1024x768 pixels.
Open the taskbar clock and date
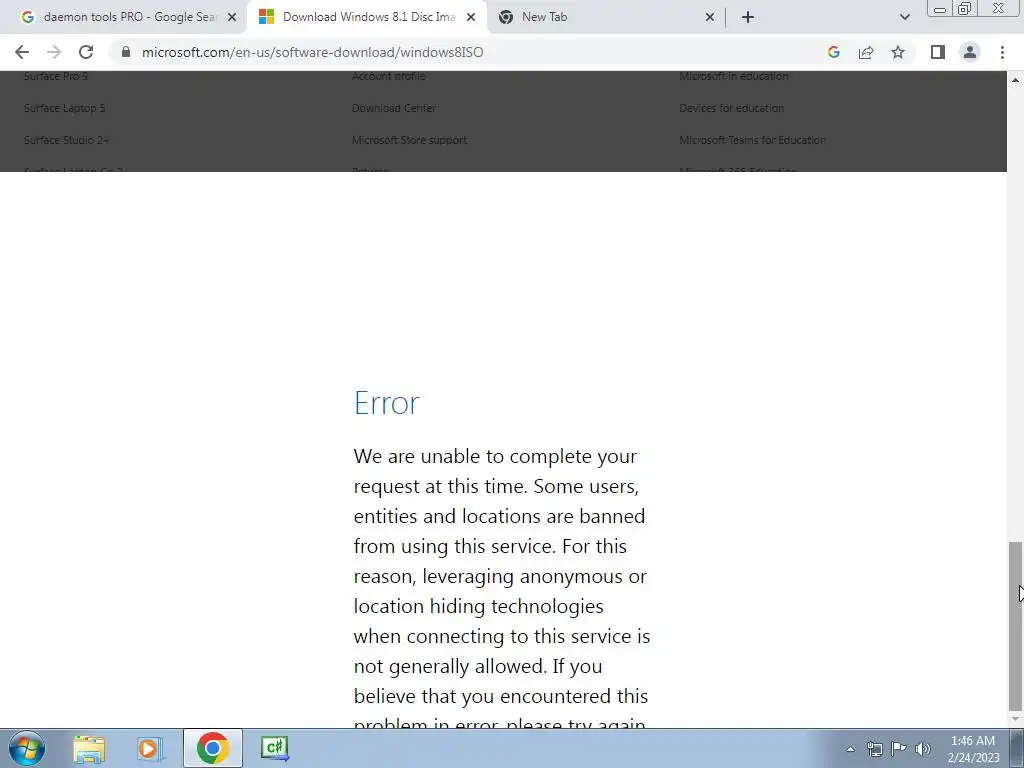point(973,749)
